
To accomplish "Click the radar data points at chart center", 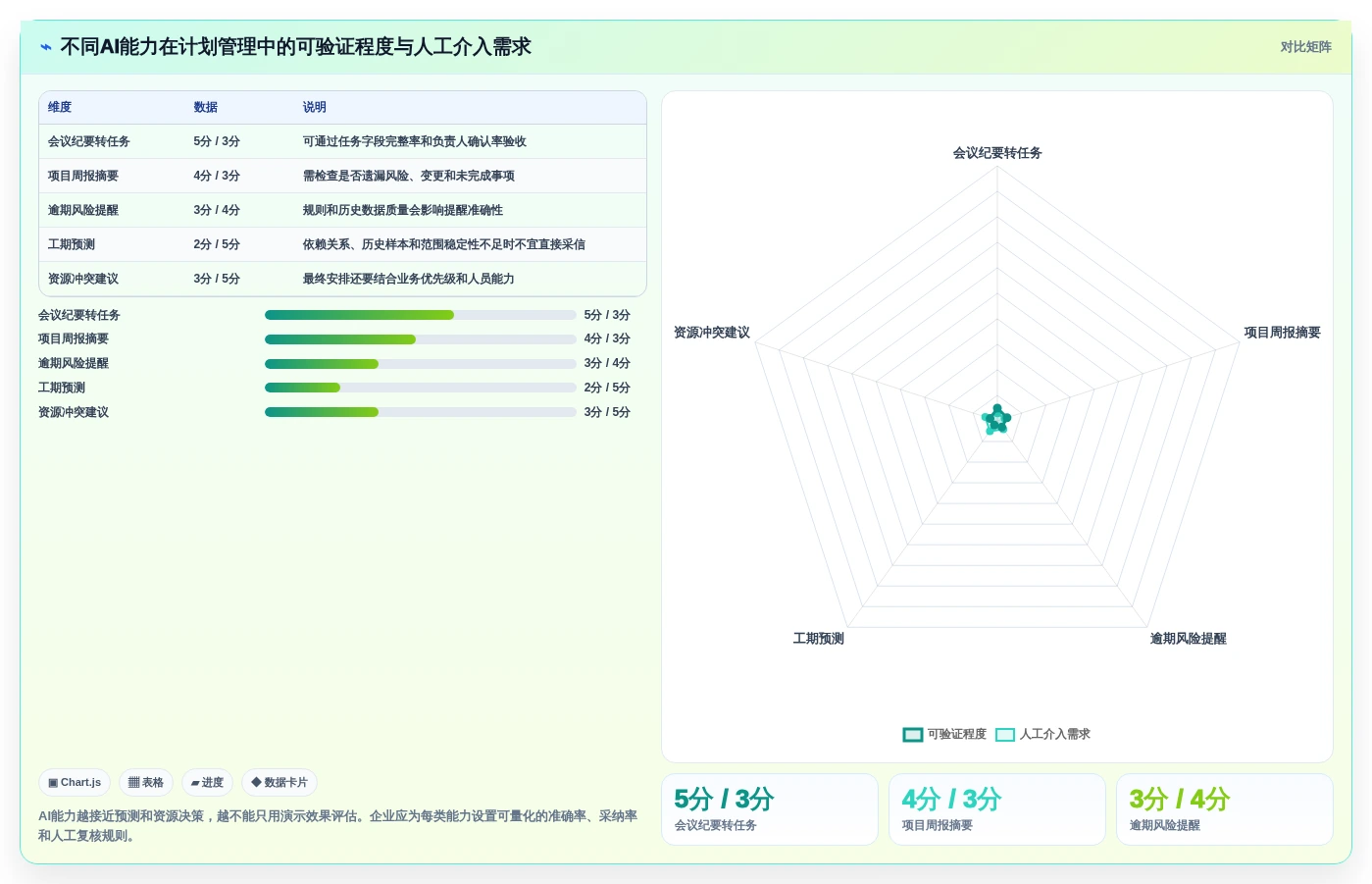I will [996, 420].
